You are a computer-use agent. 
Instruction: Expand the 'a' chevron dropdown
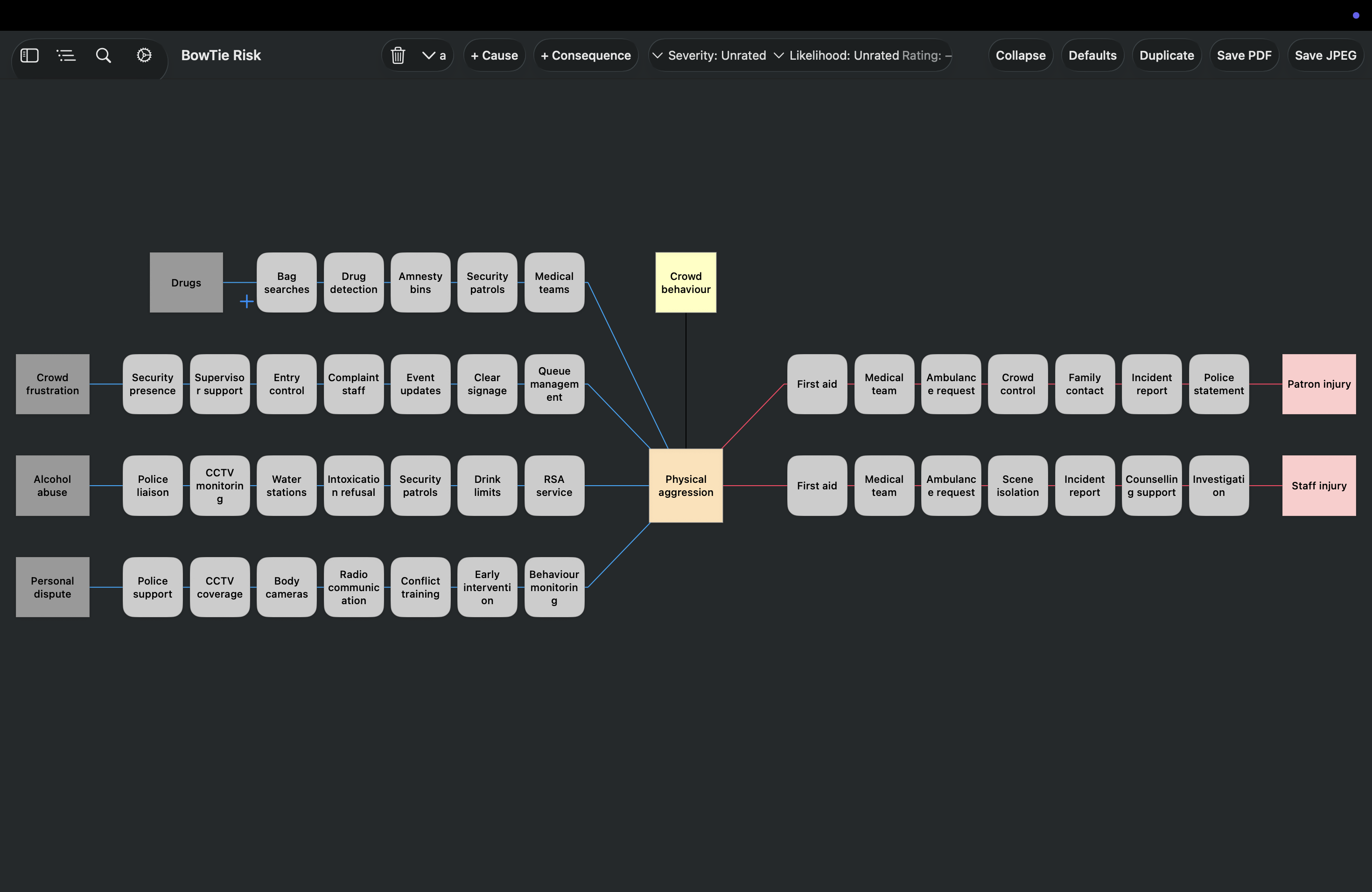tap(434, 56)
